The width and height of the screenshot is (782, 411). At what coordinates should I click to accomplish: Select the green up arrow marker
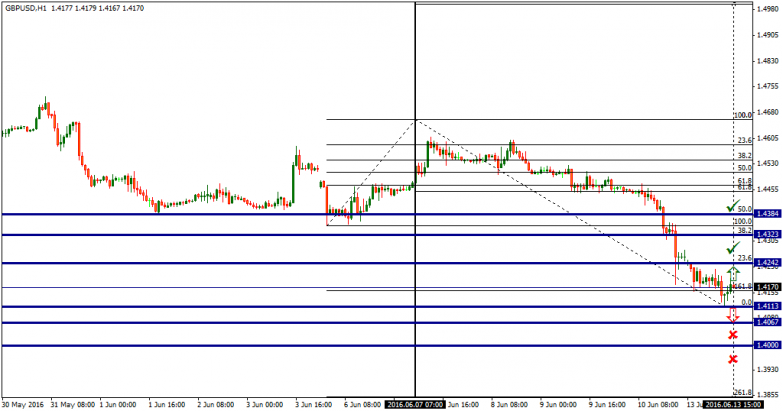point(733,273)
